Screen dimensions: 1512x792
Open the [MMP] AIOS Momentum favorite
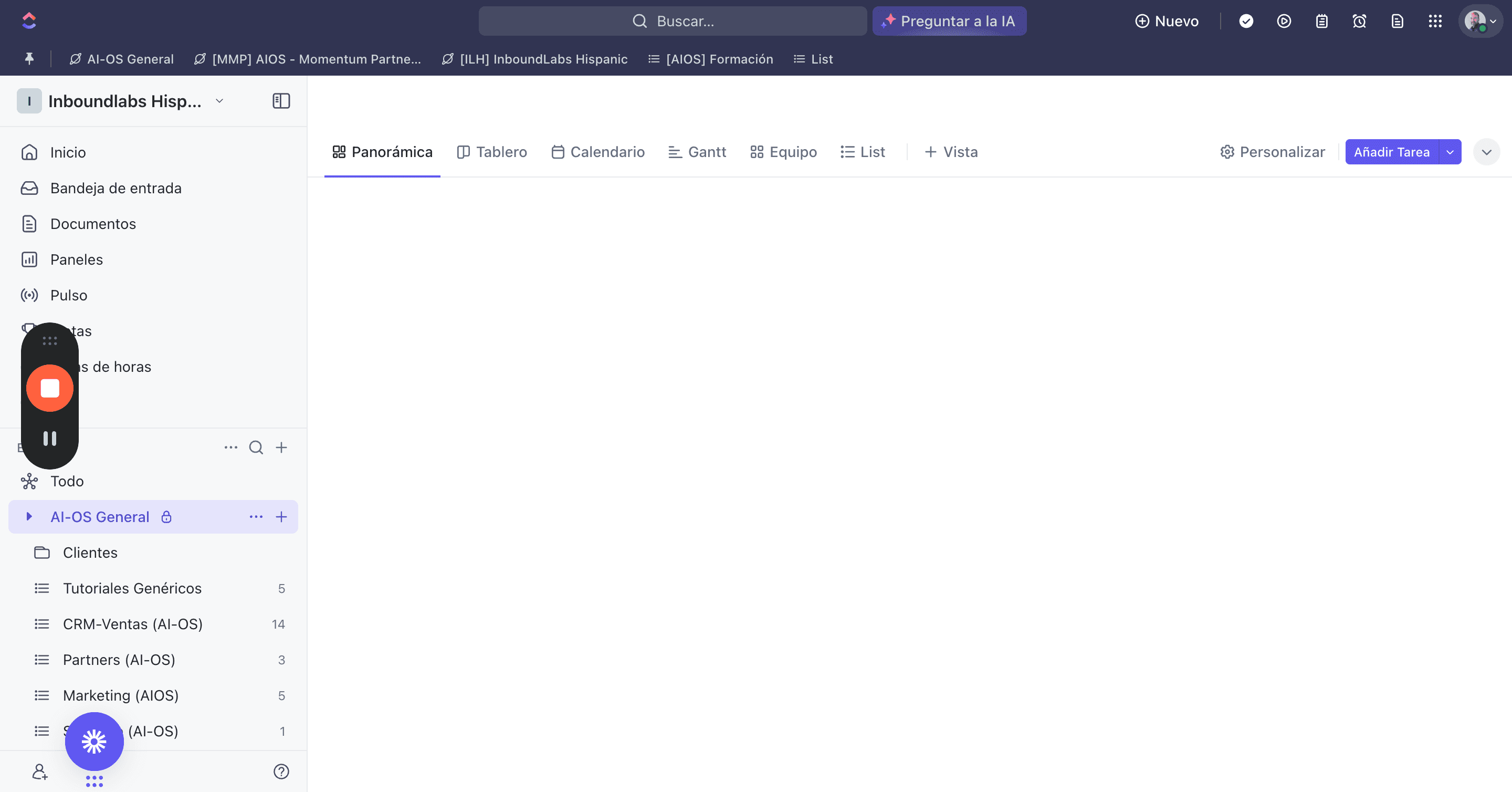point(308,59)
